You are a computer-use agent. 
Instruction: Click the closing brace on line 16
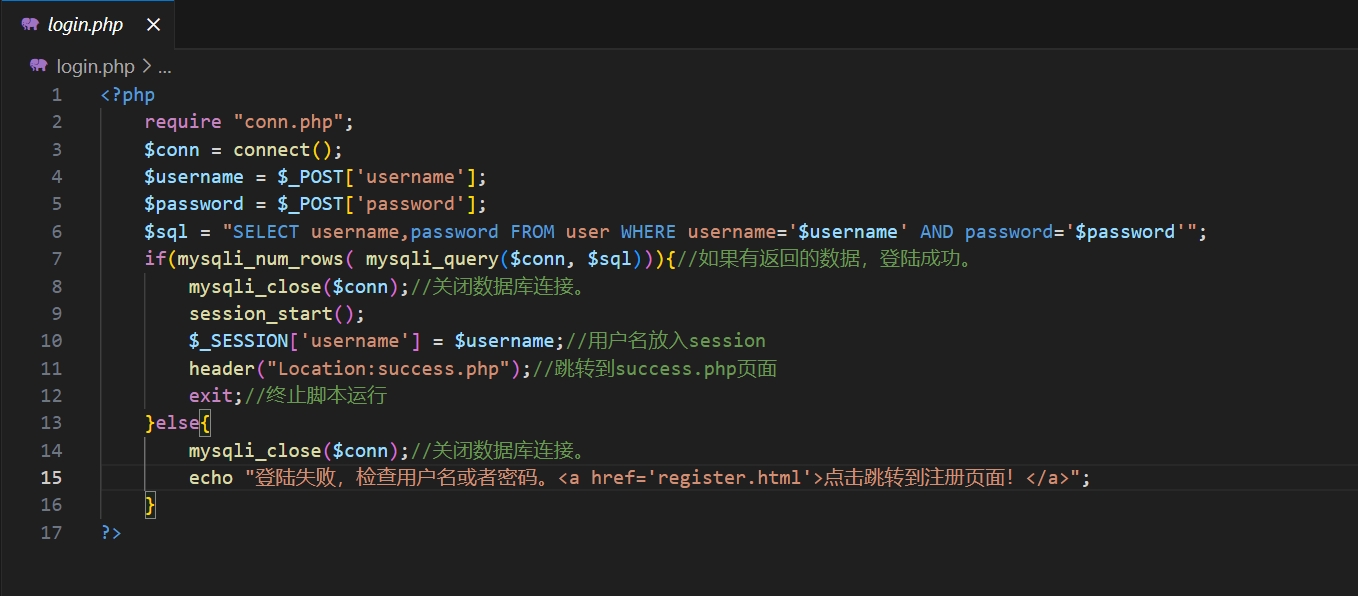[x=150, y=505]
